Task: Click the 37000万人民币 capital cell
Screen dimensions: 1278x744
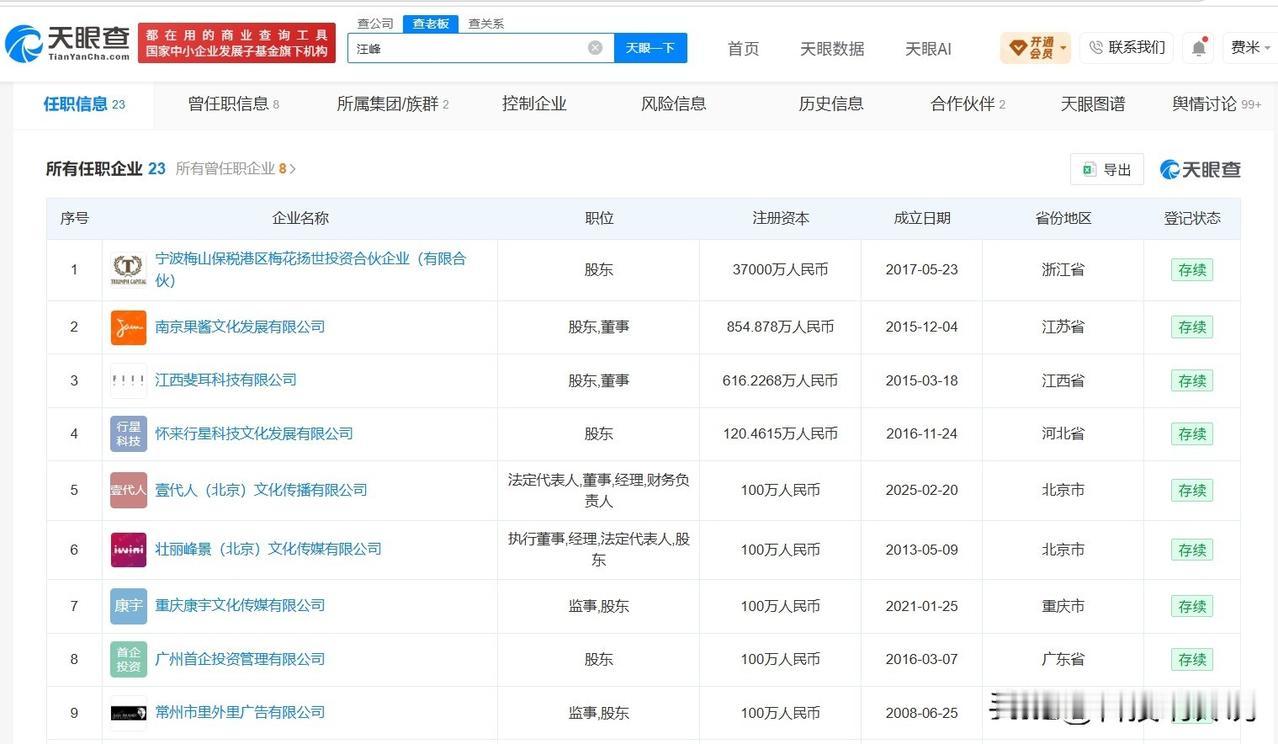Action: [x=780, y=270]
